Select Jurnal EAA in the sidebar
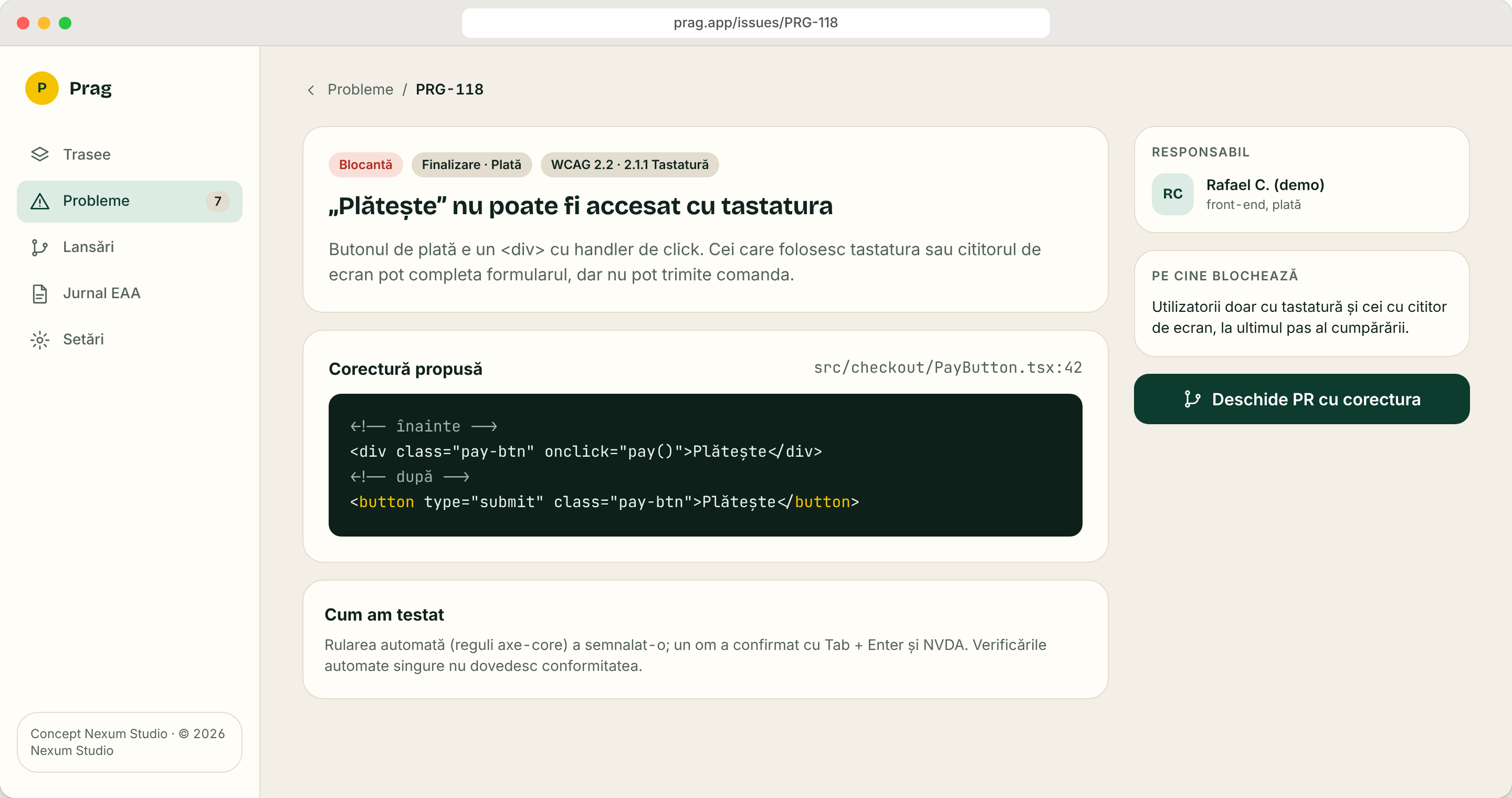Image resolution: width=1512 pixels, height=798 pixels. click(129, 293)
